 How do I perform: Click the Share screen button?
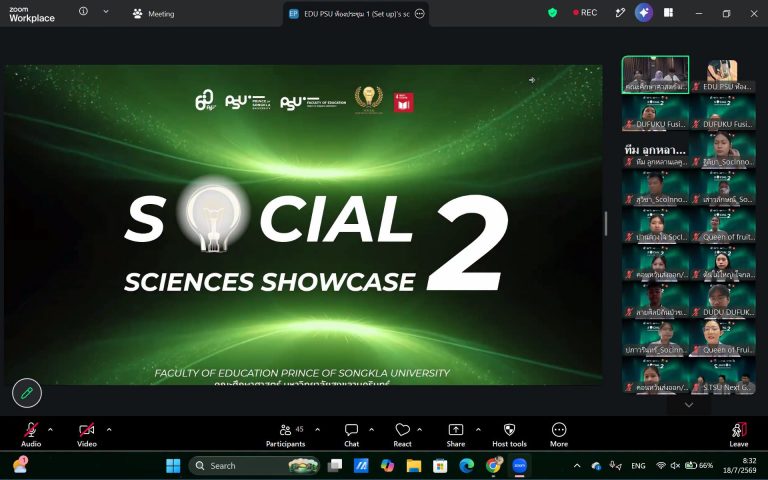pyautogui.click(x=456, y=434)
